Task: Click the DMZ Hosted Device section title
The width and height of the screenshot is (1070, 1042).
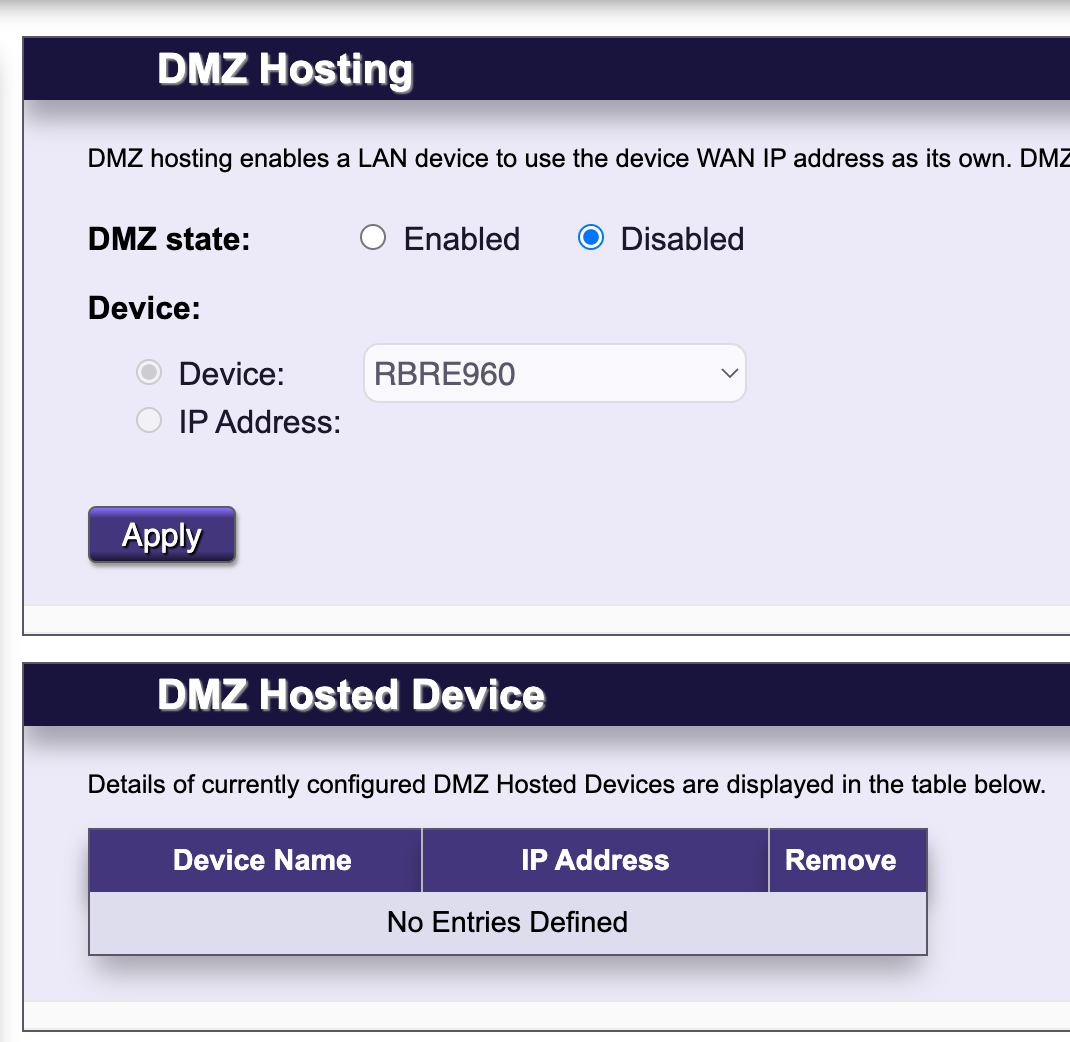Action: click(351, 695)
